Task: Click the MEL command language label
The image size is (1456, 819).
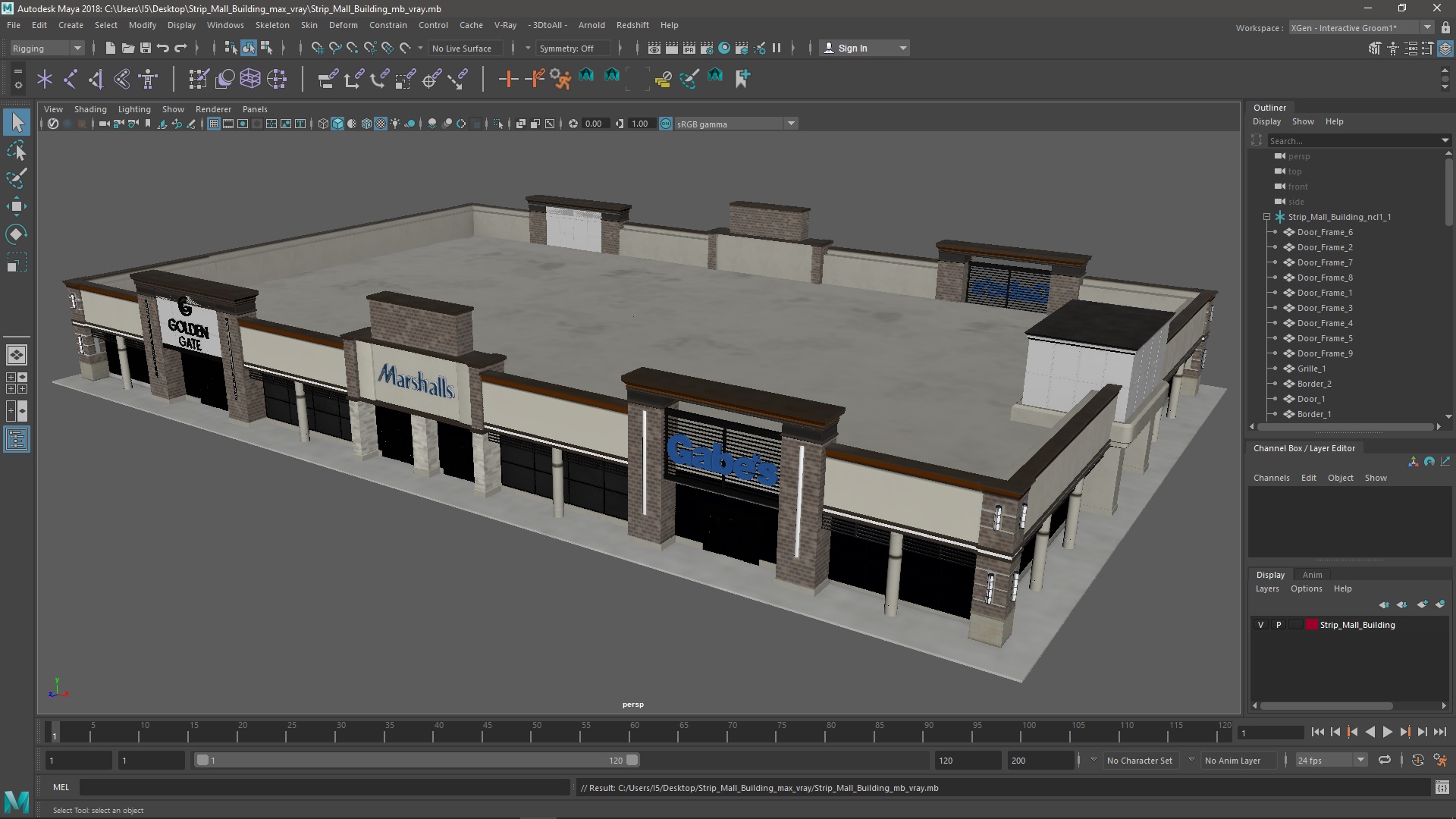Action: click(x=61, y=787)
